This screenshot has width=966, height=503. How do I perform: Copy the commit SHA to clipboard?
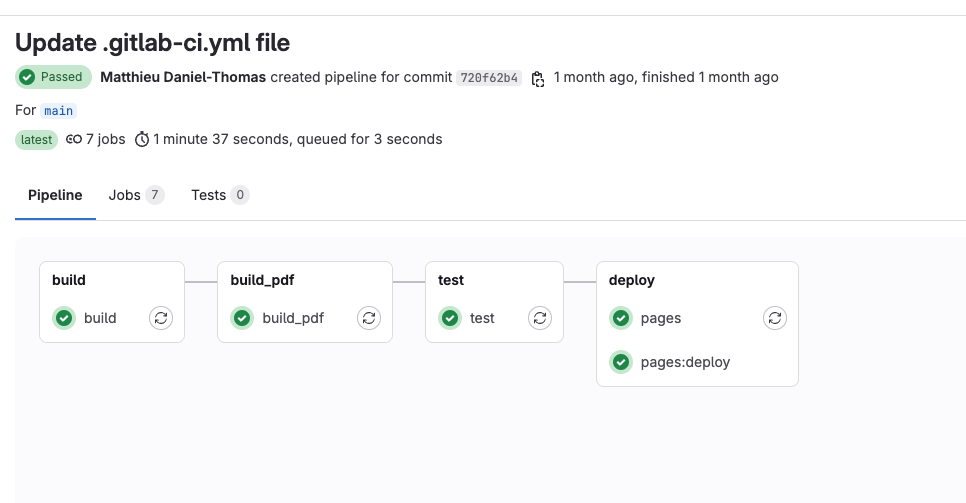click(x=538, y=78)
